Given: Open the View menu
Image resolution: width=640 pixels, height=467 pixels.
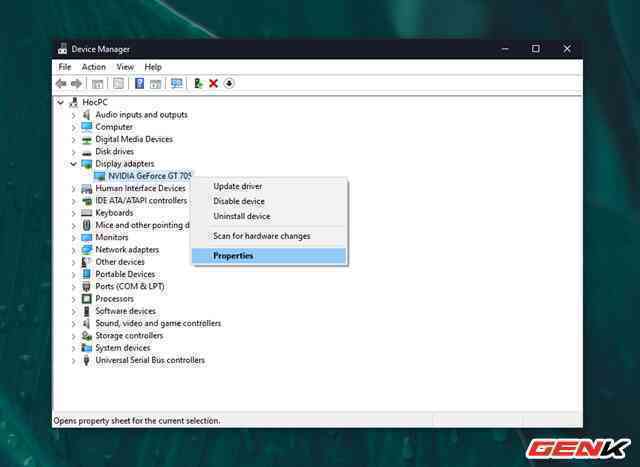Looking at the screenshot, I should (125, 67).
